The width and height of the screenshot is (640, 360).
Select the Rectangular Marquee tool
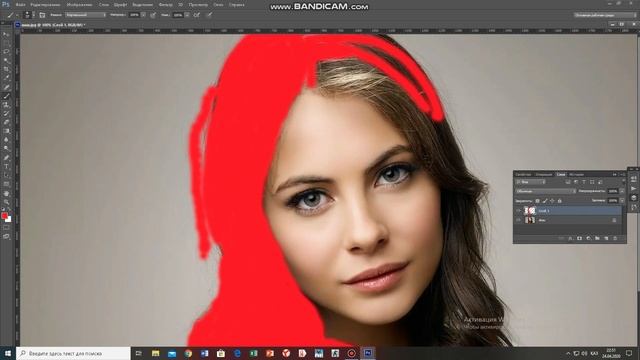[6, 43]
